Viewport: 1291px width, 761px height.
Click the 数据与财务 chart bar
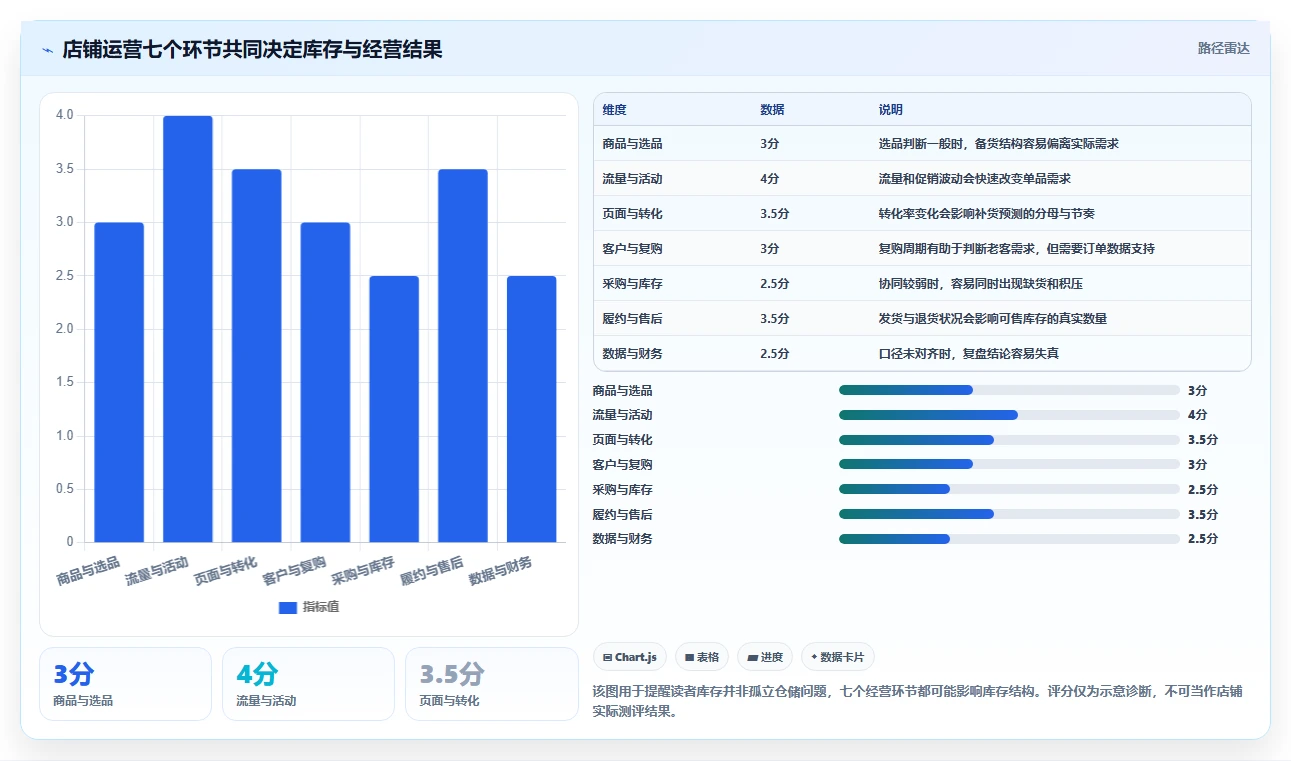531,409
